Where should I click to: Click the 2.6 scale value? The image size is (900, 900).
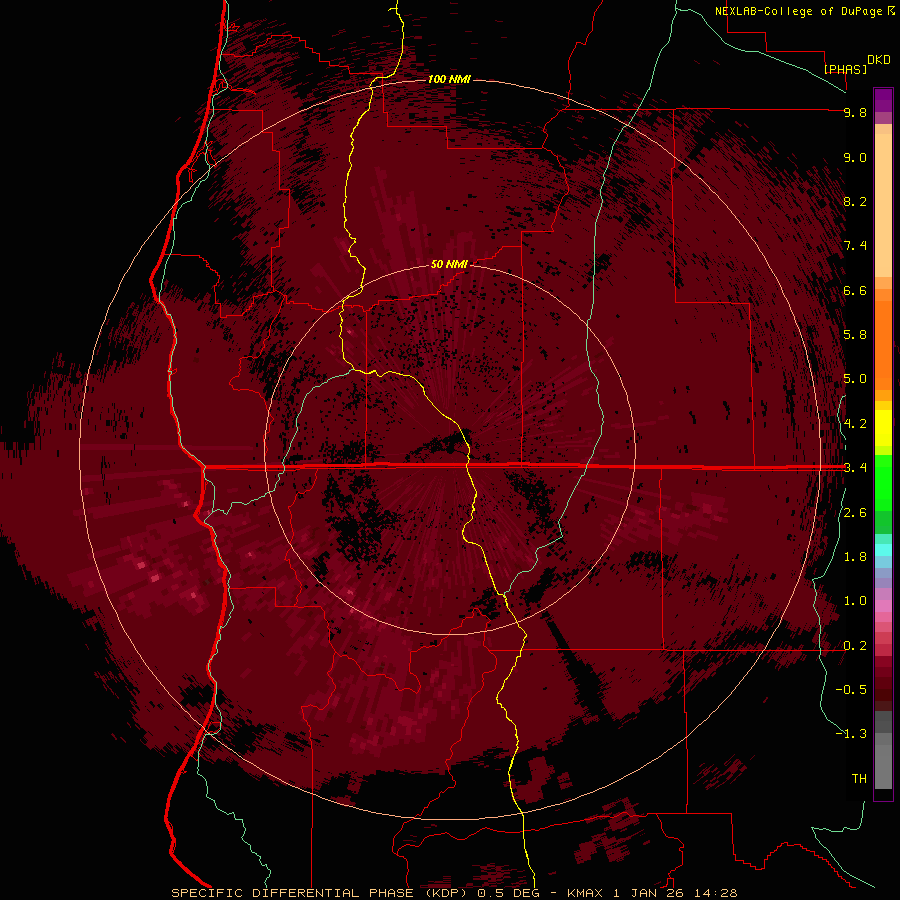tap(855, 513)
